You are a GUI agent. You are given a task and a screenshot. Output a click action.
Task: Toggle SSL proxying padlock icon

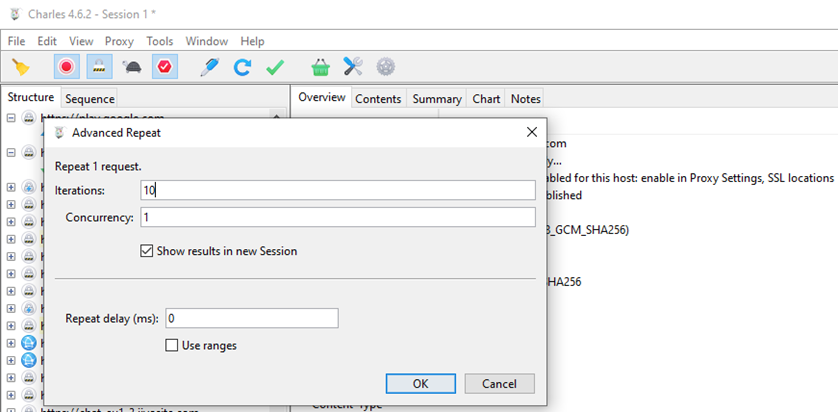pyautogui.click(x=99, y=67)
